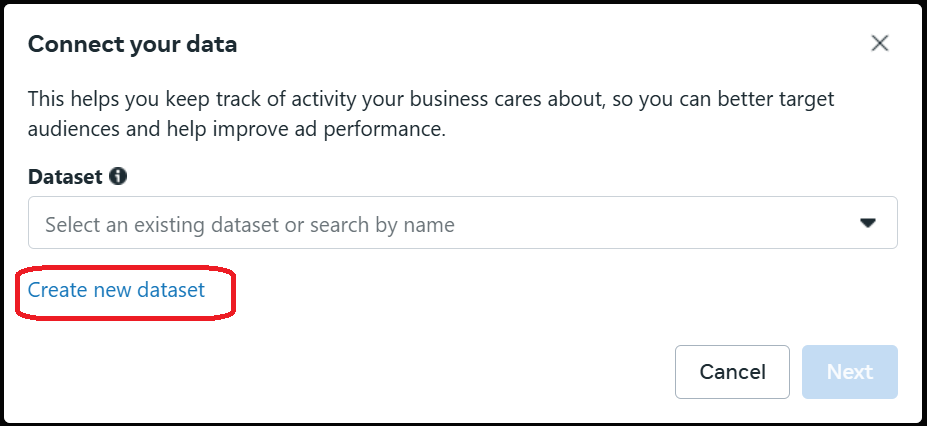
Task: Click the Dataset field label
Action: (66, 176)
